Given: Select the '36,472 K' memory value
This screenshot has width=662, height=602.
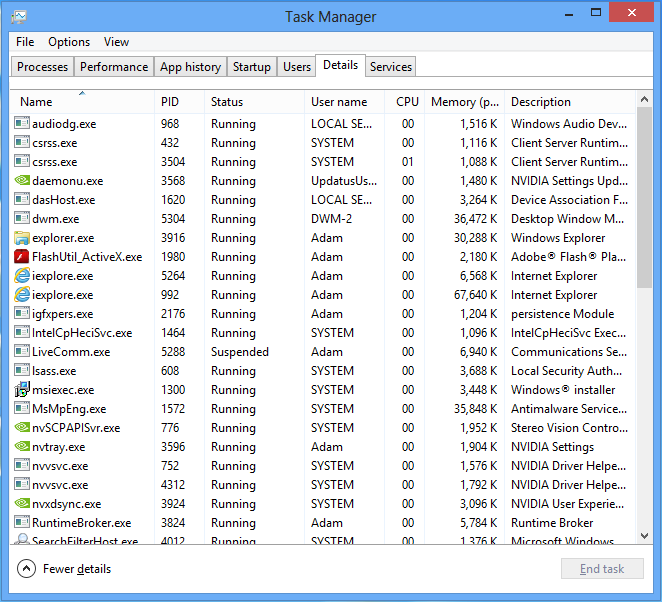Looking at the screenshot, I should click(x=475, y=219).
